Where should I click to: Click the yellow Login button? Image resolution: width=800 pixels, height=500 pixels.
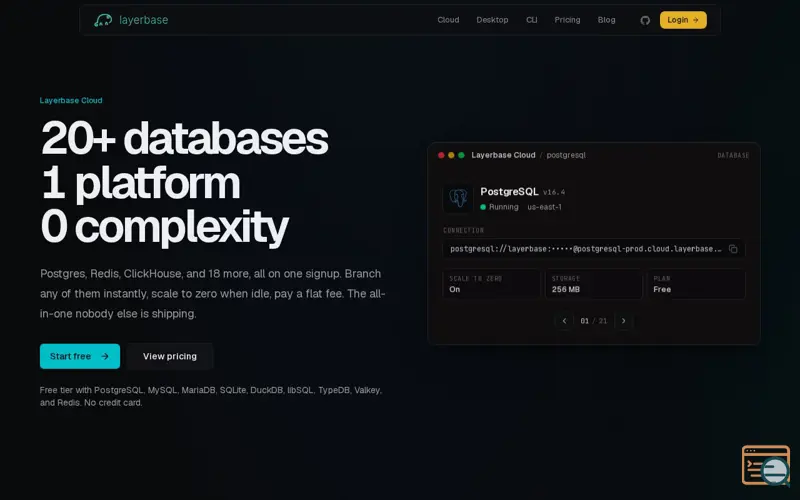pyautogui.click(x=683, y=20)
